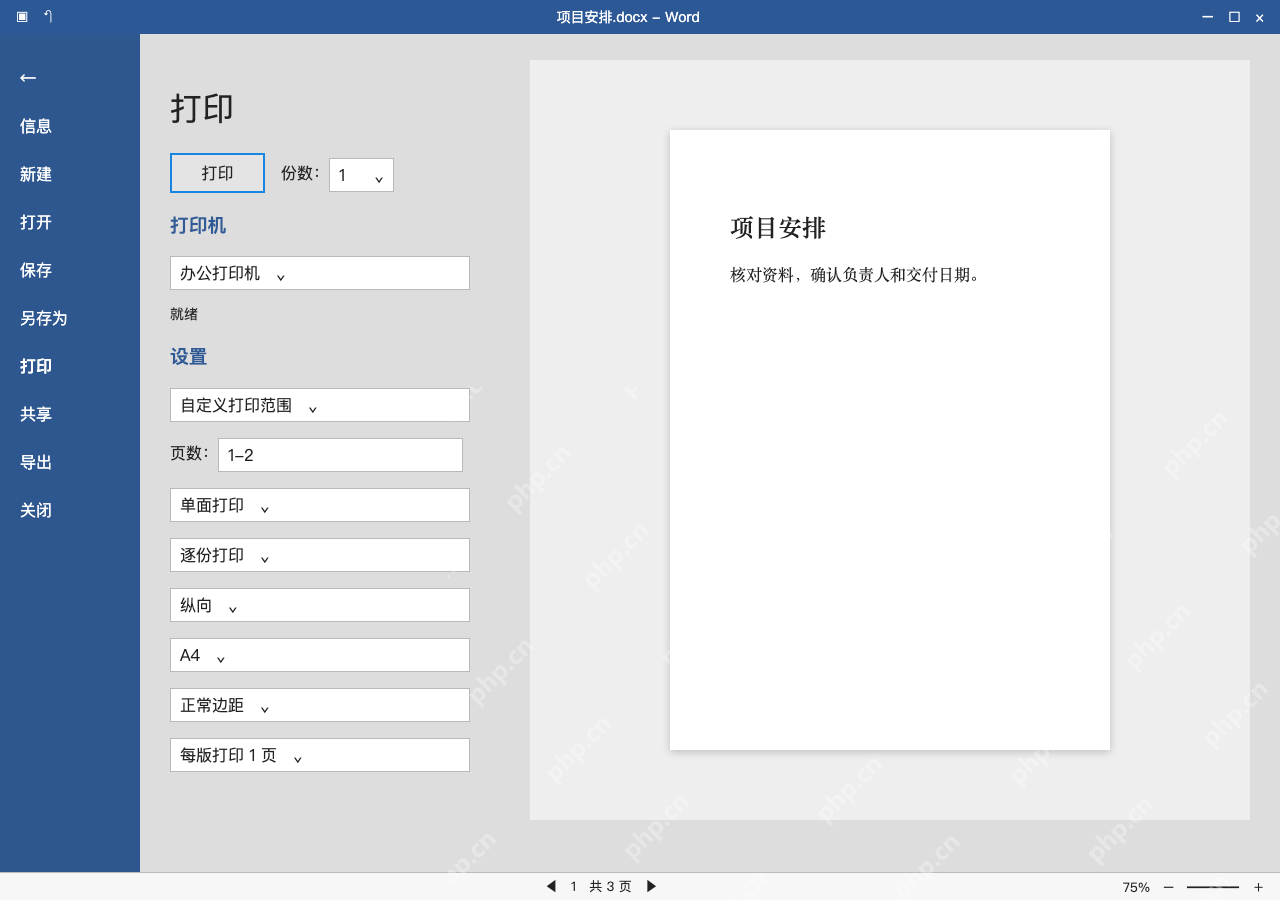This screenshot has height=900, width=1280.
Task: Close the Word window
Action: pyautogui.click(x=1260, y=17)
